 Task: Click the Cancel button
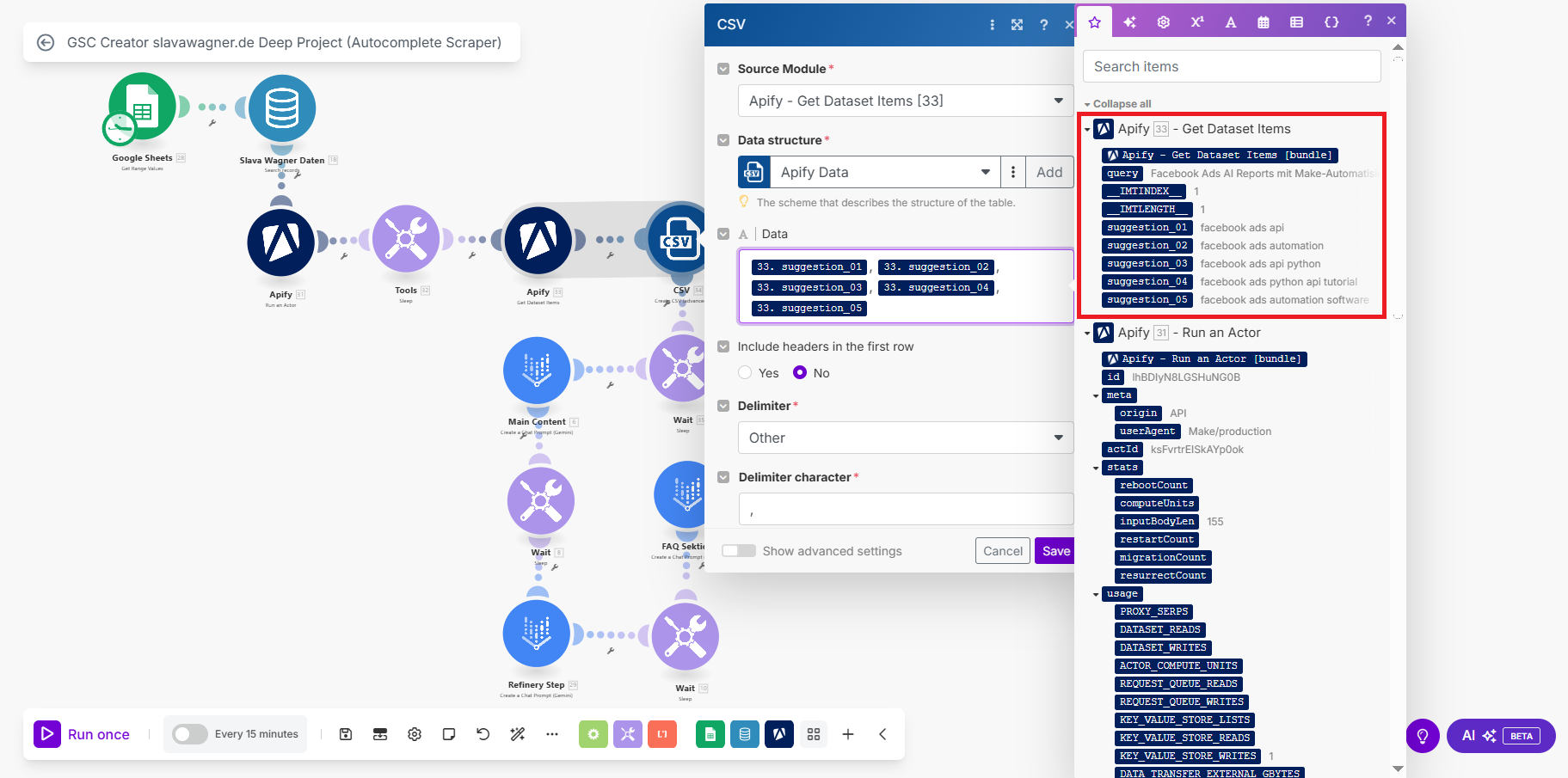pos(1003,551)
